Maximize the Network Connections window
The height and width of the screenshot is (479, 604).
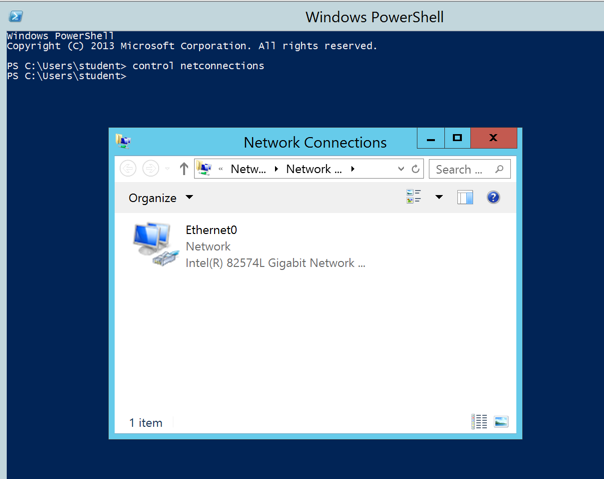[x=457, y=138]
